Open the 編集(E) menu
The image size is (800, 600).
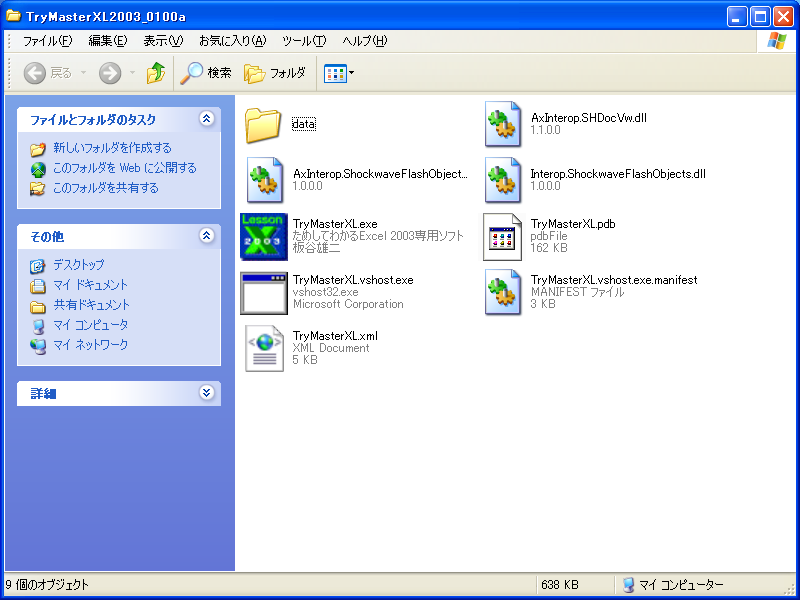(x=108, y=41)
